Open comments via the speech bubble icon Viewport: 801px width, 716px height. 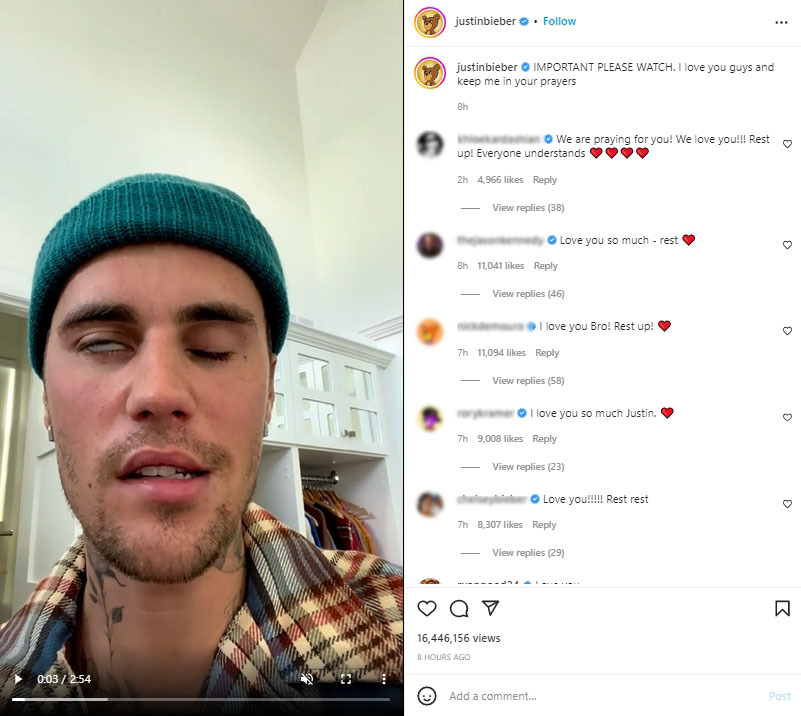[x=459, y=608]
